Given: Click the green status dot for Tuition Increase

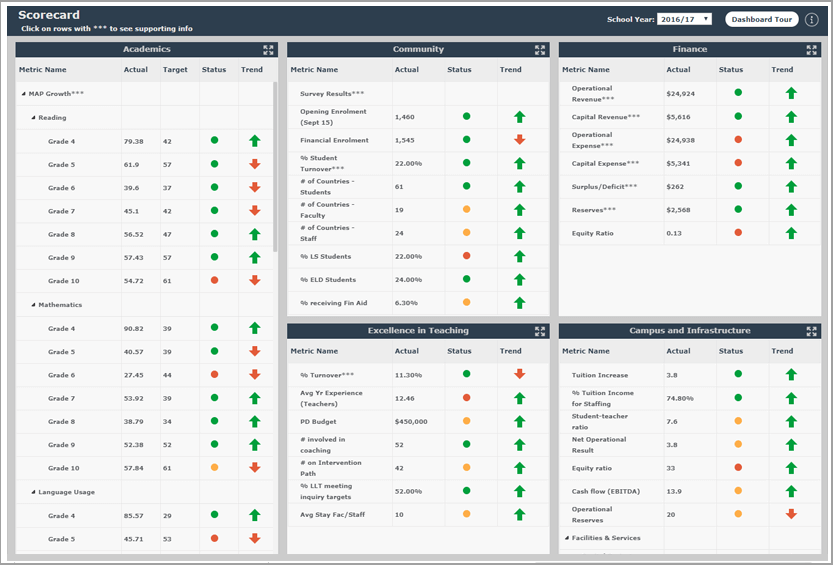Looking at the screenshot, I should pyautogui.click(x=738, y=374).
